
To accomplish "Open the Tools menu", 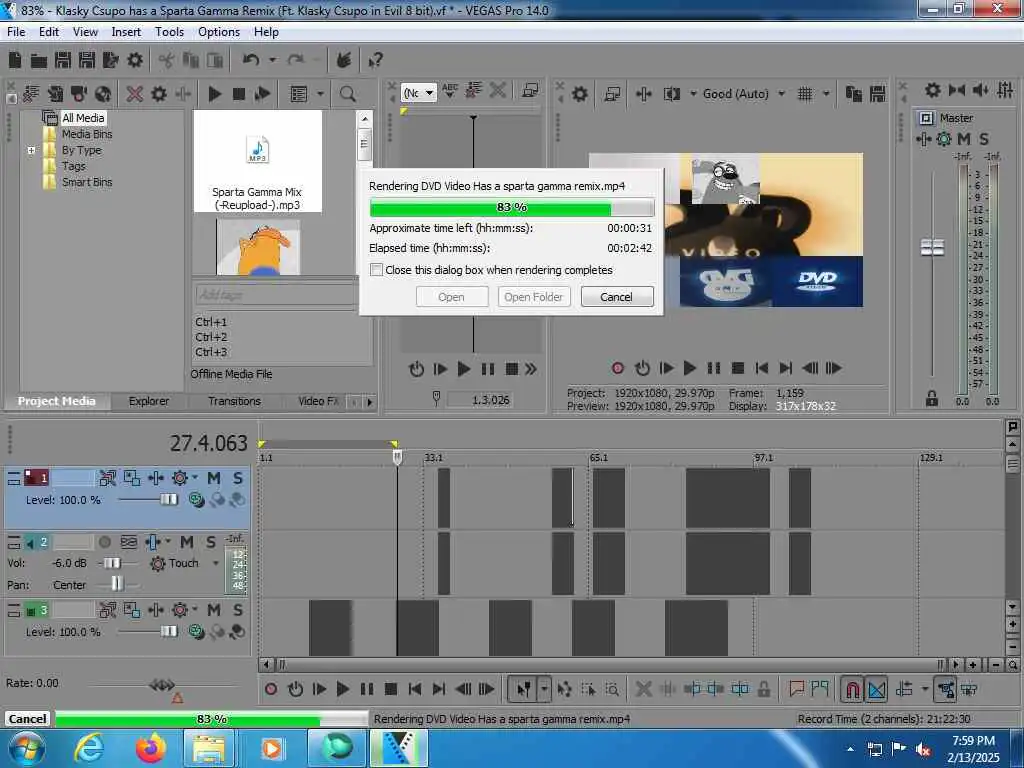I will tap(169, 32).
